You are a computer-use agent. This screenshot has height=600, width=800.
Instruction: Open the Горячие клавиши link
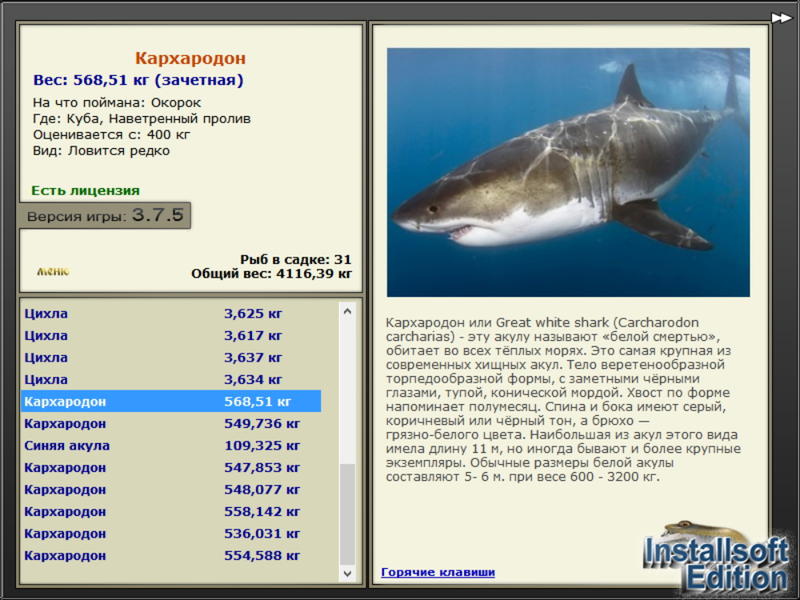(438, 572)
